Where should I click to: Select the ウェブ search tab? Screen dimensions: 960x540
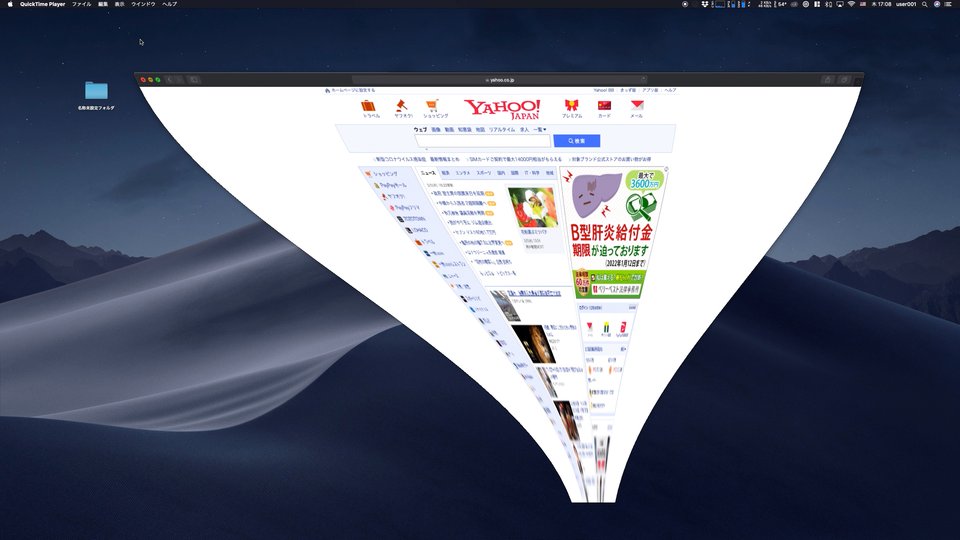(x=420, y=130)
